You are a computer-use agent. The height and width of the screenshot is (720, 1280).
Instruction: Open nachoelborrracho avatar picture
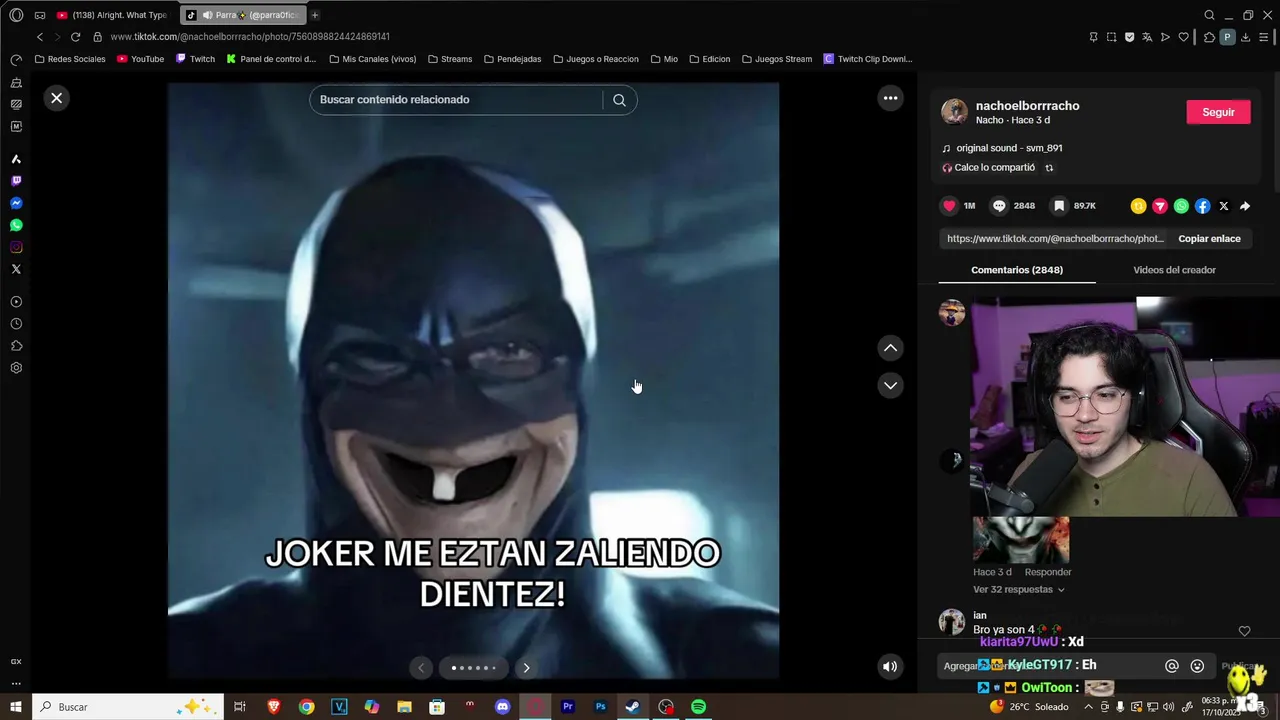click(954, 112)
